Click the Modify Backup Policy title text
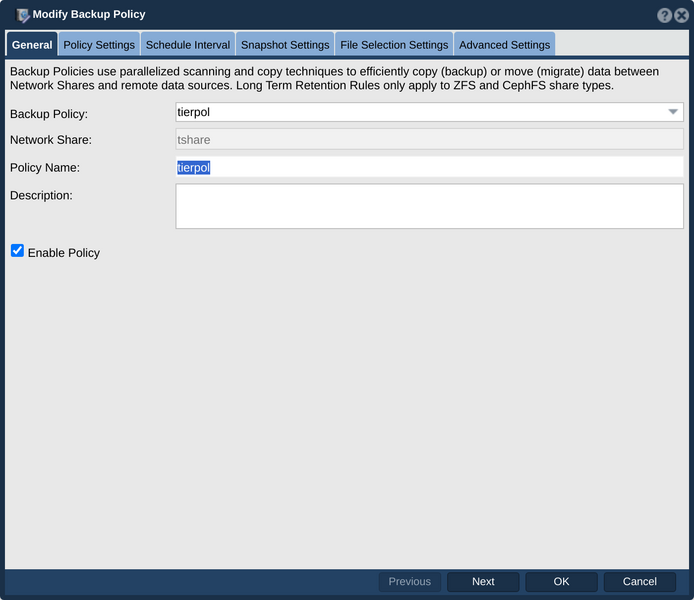694x600 pixels. coord(89,15)
